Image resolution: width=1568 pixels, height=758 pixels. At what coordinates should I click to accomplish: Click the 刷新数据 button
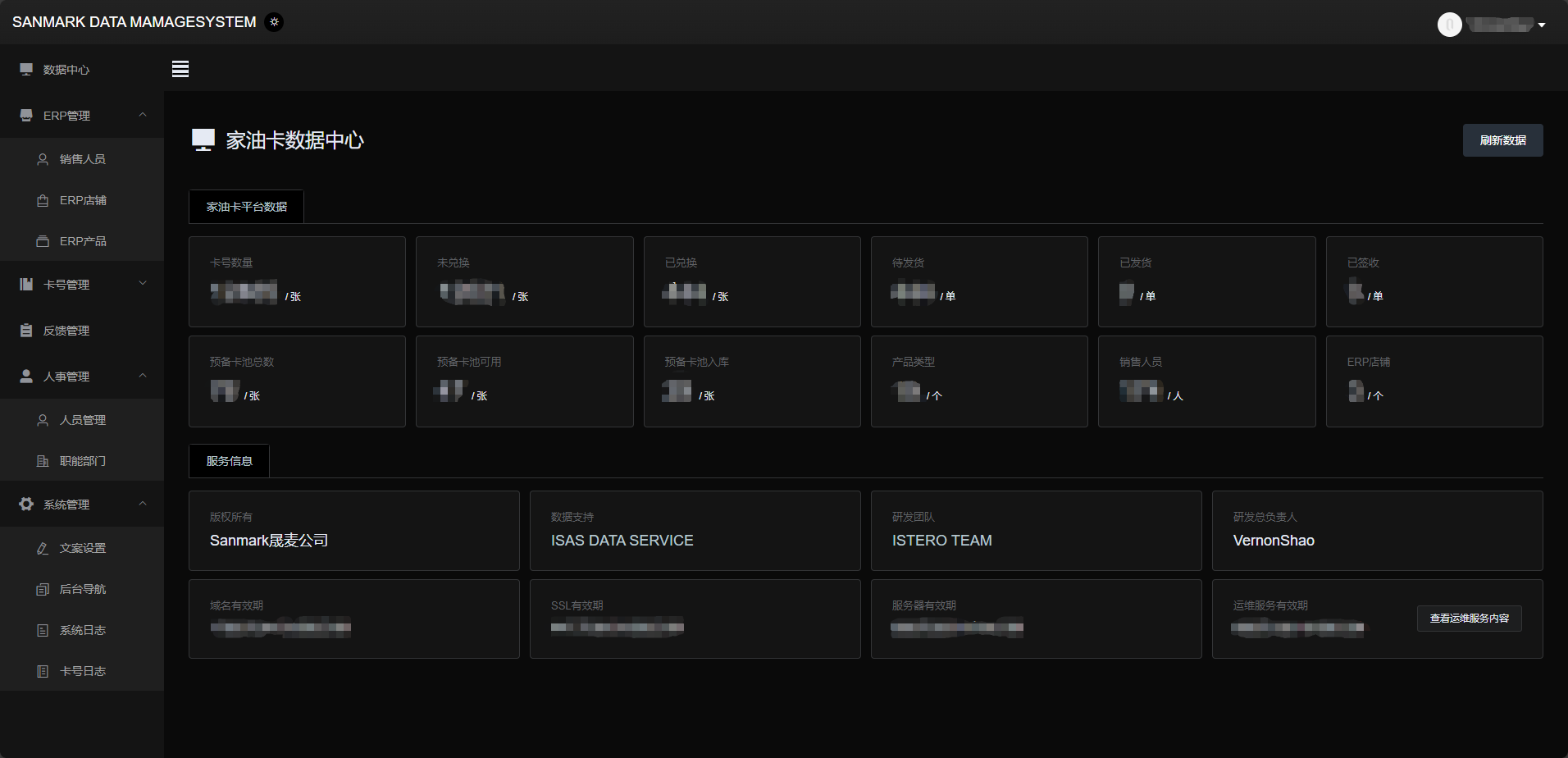[1502, 140]
